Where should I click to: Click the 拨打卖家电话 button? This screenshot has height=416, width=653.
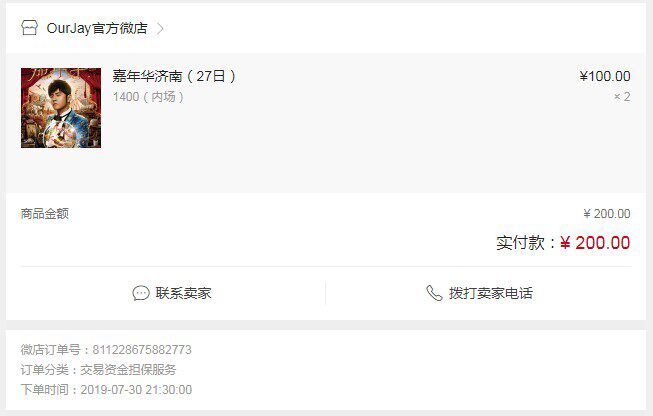(479, 293)
